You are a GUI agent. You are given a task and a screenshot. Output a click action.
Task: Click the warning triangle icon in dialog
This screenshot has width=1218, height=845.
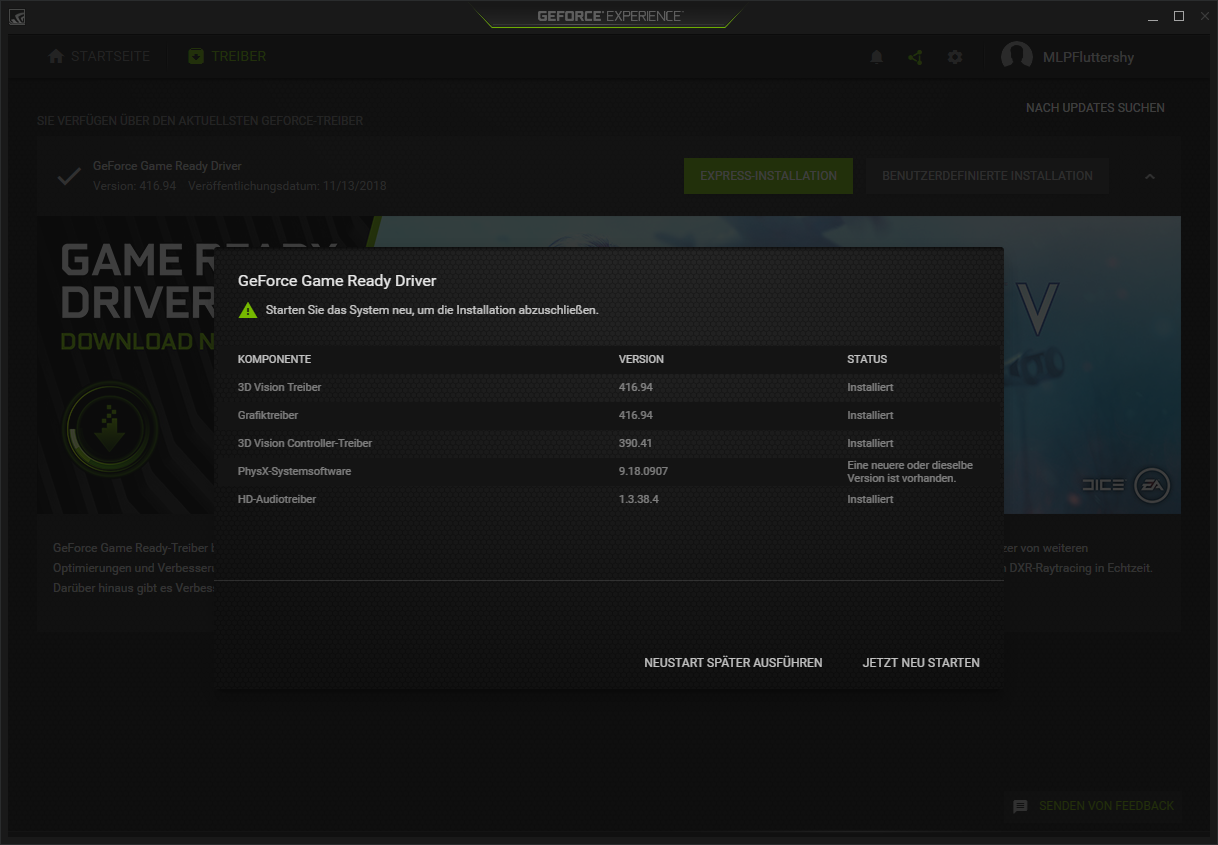coord(248,310)
